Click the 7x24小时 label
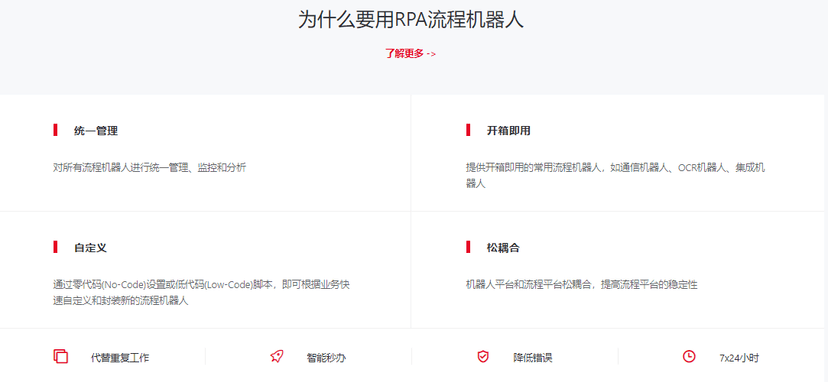The image size is (828, 382). (x=739, y=358)
